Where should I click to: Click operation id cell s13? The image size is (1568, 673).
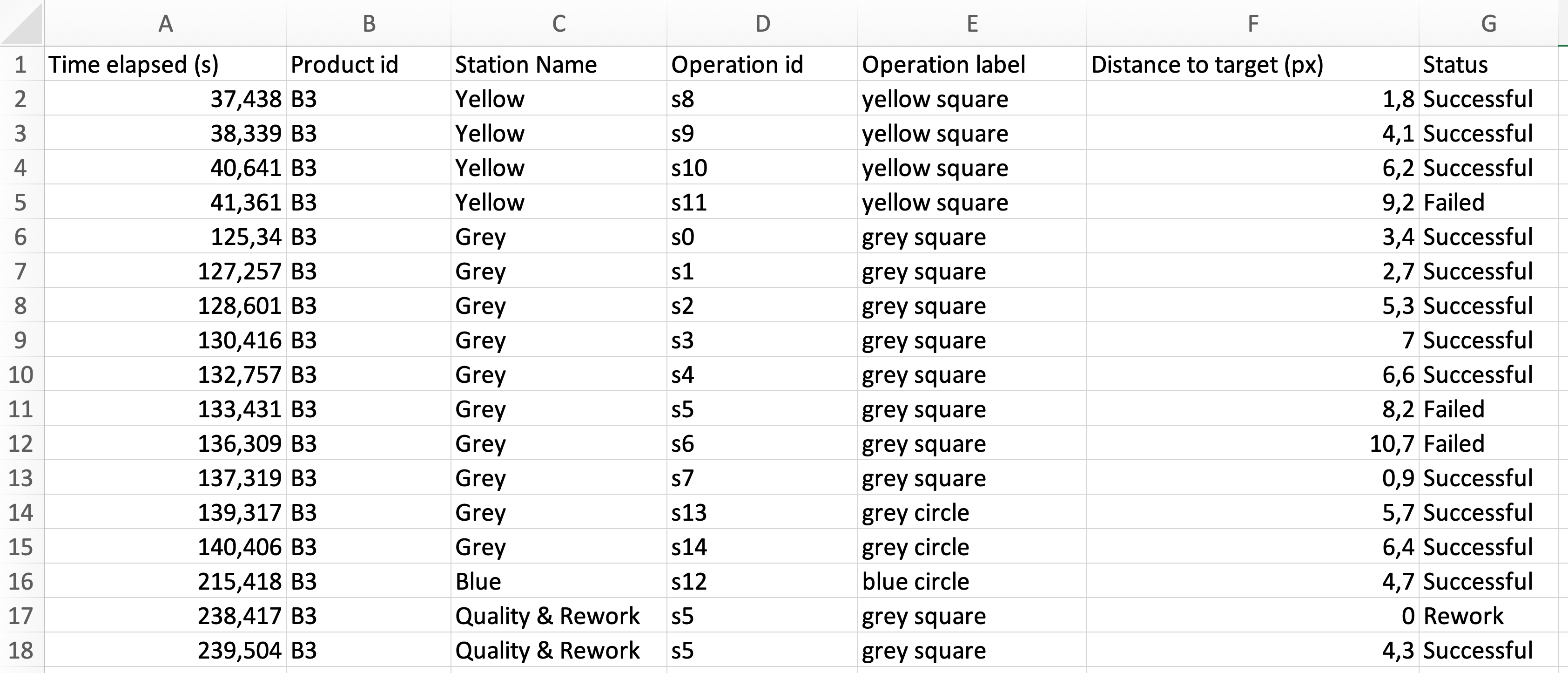click(762, 511)
